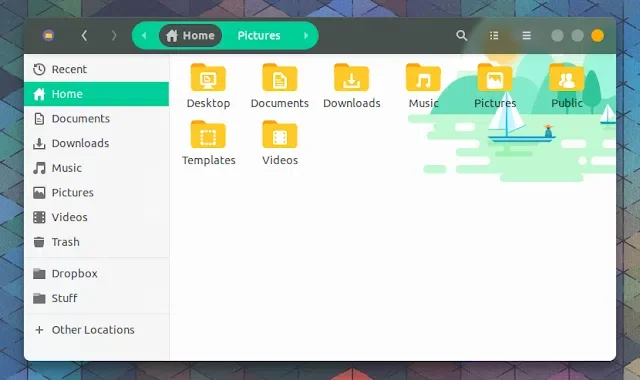Open Other Locations plus entry

pos(96,330)
